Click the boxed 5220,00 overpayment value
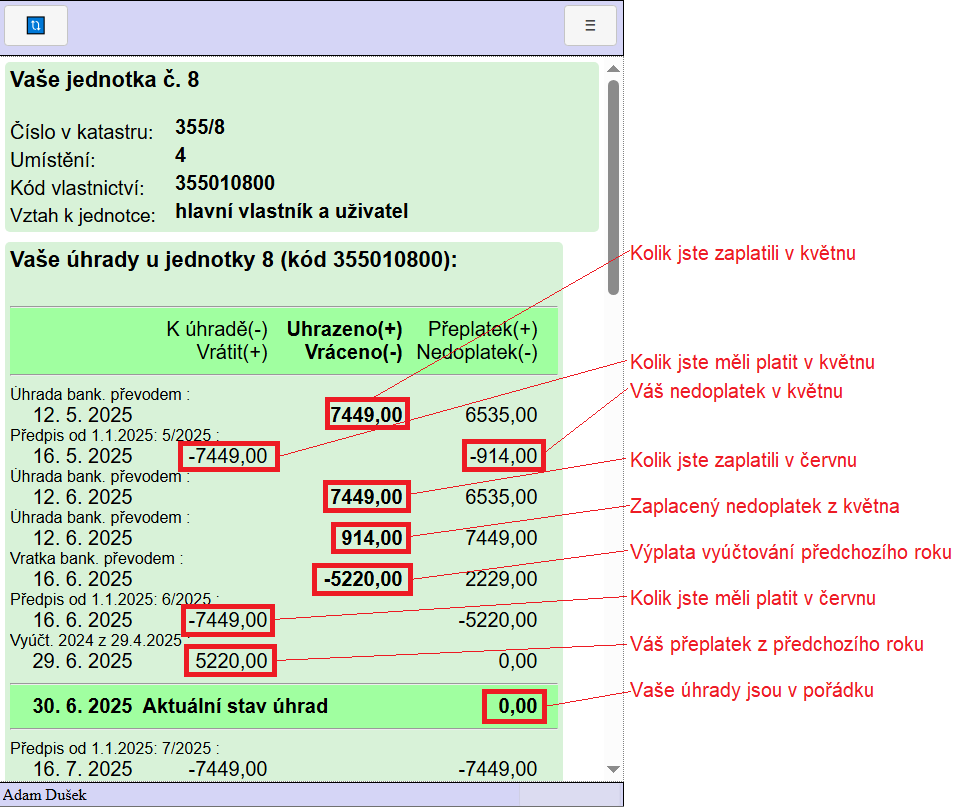The width and height of the screenshot is (953, 807). (231, 660)
